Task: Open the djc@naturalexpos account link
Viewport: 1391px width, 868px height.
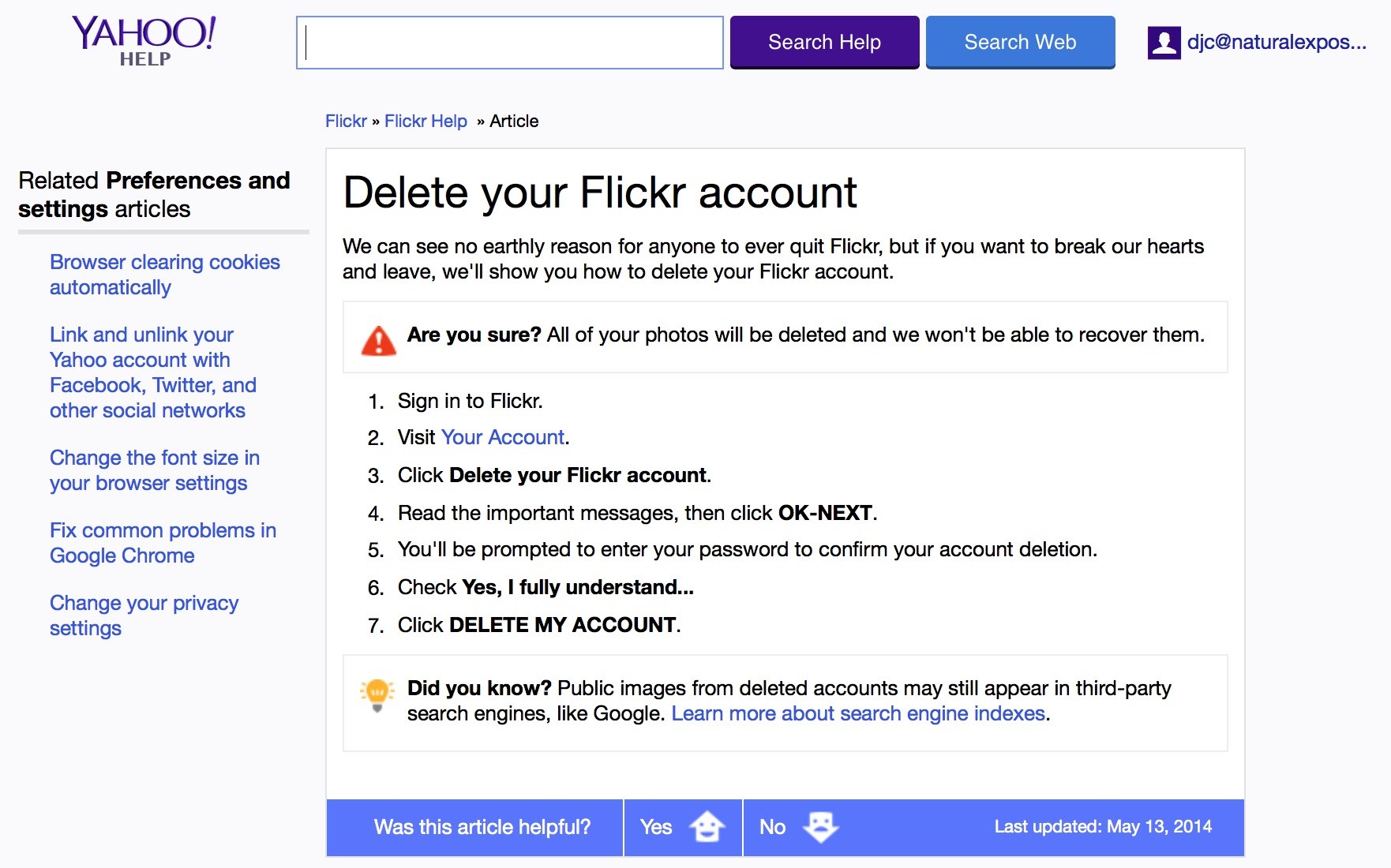Action: (x=1277, y=43)
